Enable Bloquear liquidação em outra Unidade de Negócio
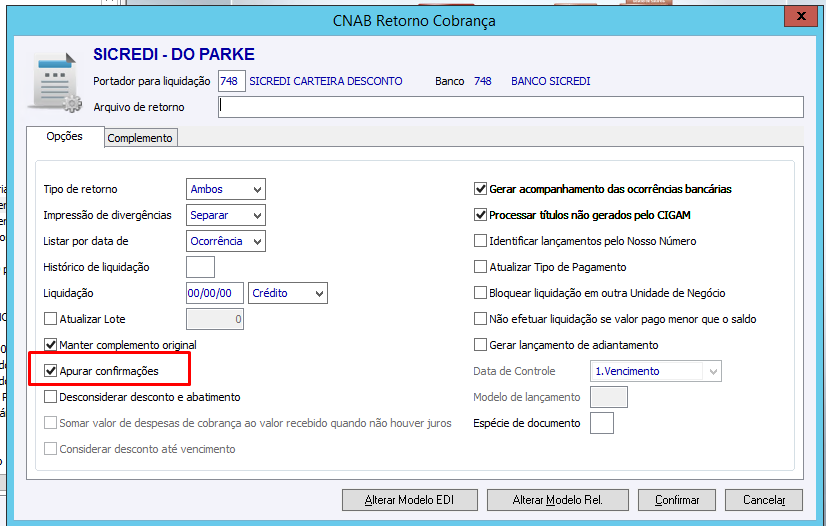The image size is (826, 526). (480, 293)
